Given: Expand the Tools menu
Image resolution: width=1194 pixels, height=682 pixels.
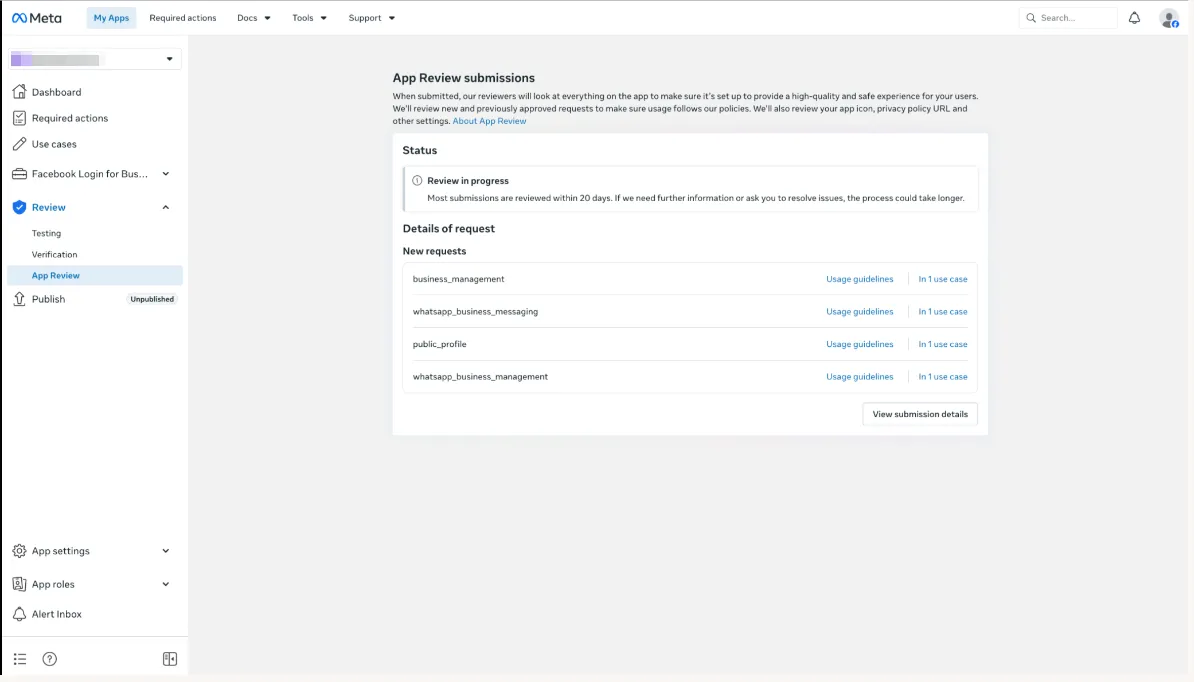Looking at the screenshot, I should 309,18.
